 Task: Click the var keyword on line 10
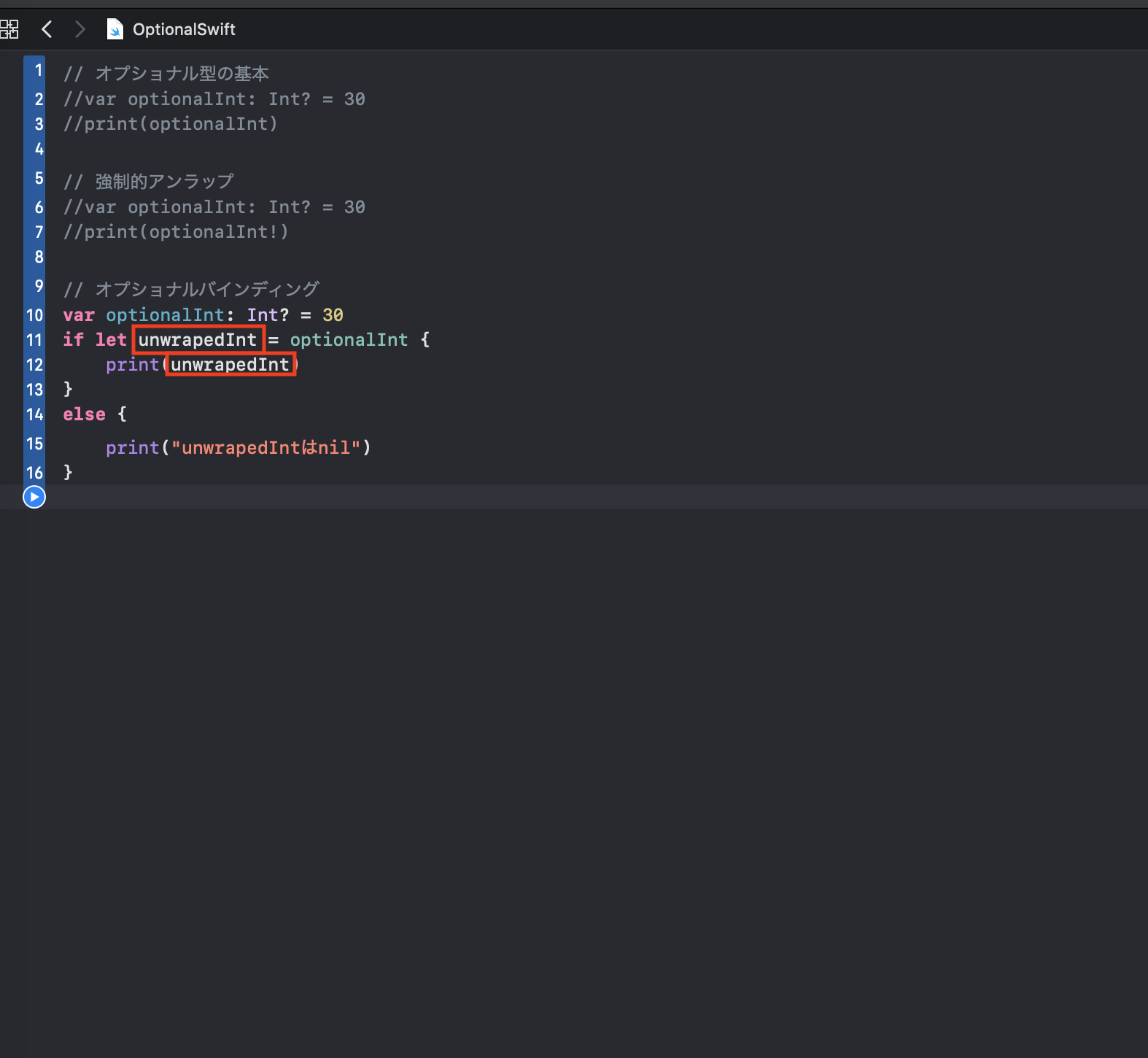click(x=79, y=315)
